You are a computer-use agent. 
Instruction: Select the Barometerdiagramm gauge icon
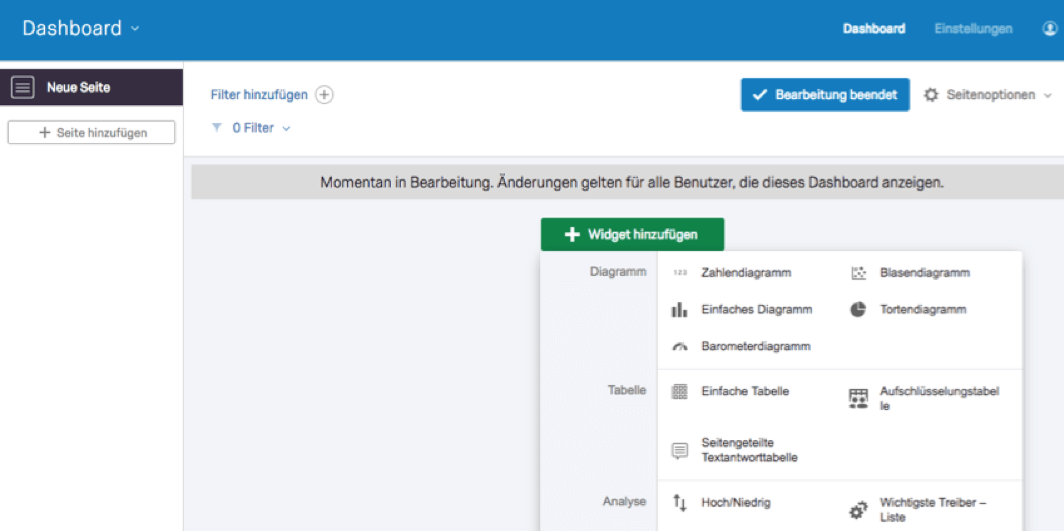coord(679,347)
